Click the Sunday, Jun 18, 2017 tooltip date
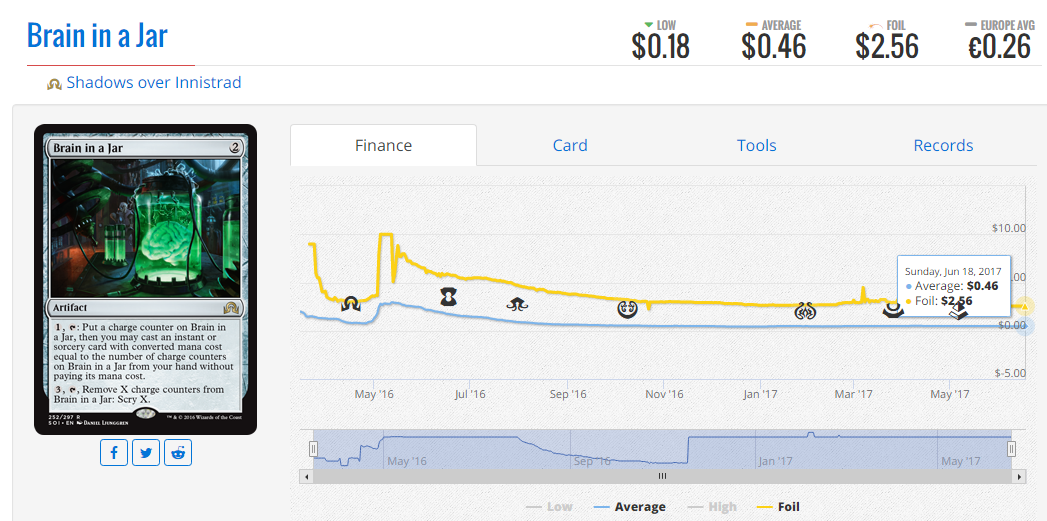This screenshot has height=521, width=1047. 953,272
